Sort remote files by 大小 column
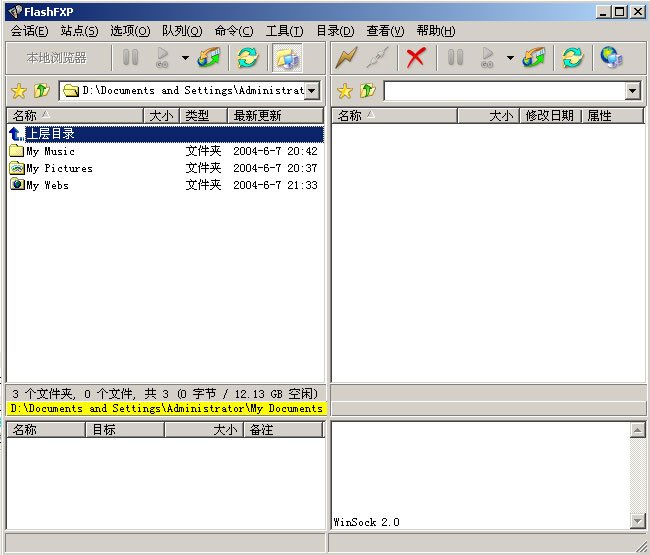Image resolution: width=650 pixels, height=555 pixels. tap(489, 115)
